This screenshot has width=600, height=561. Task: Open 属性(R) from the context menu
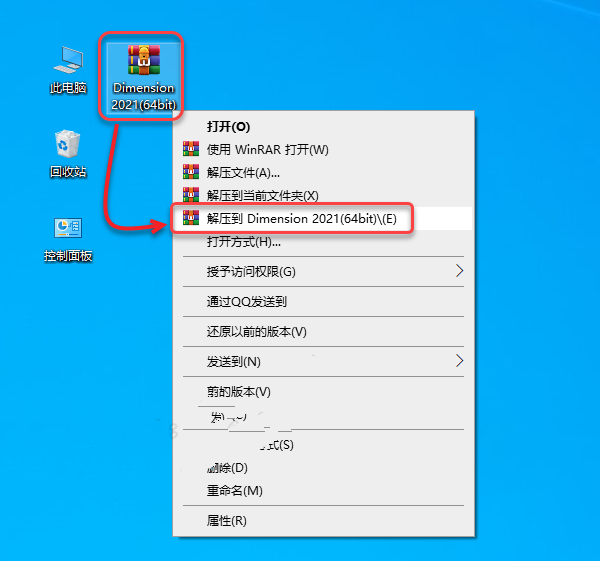[324, 520]
